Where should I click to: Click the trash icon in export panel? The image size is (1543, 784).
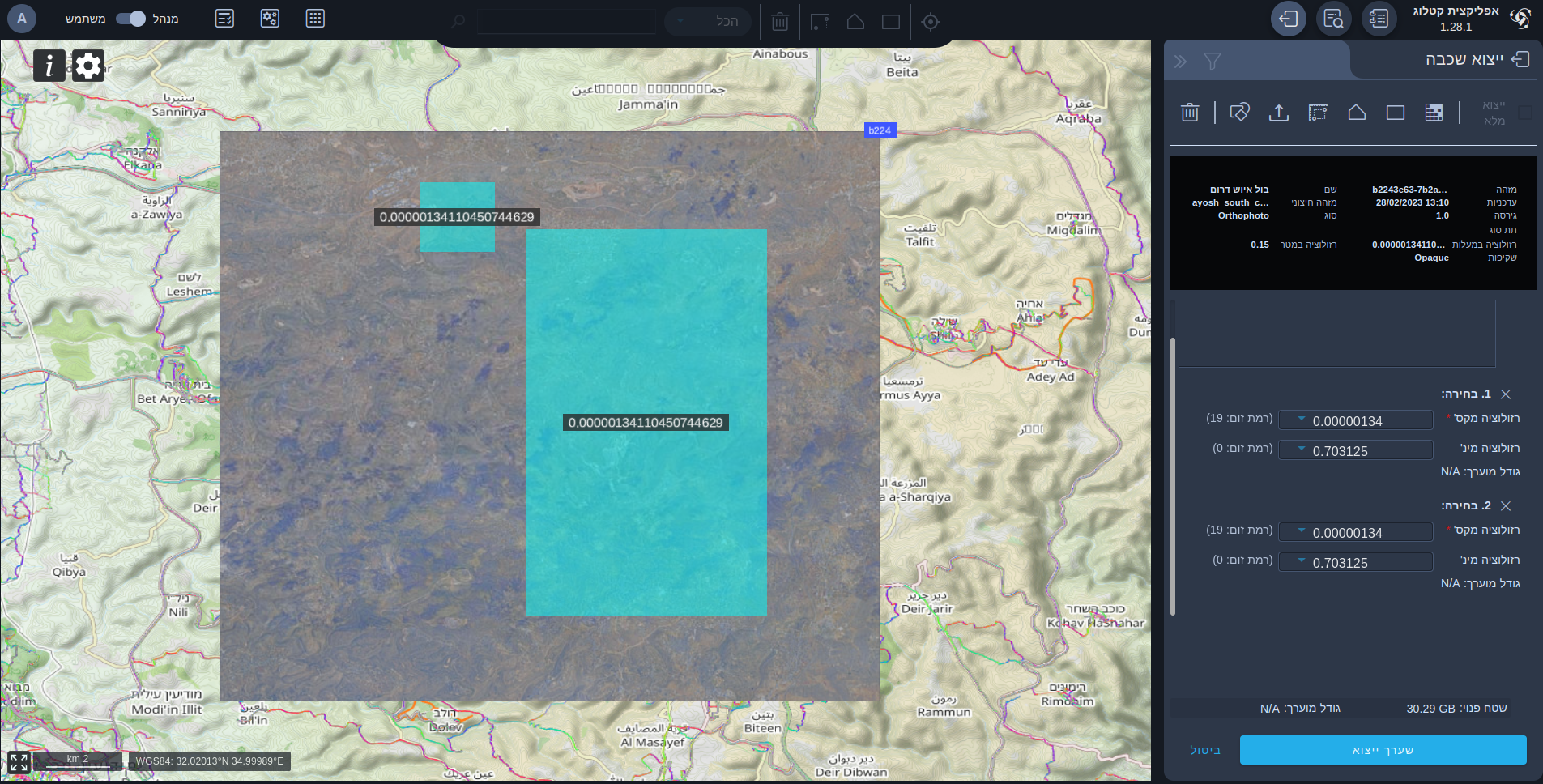1189,113
